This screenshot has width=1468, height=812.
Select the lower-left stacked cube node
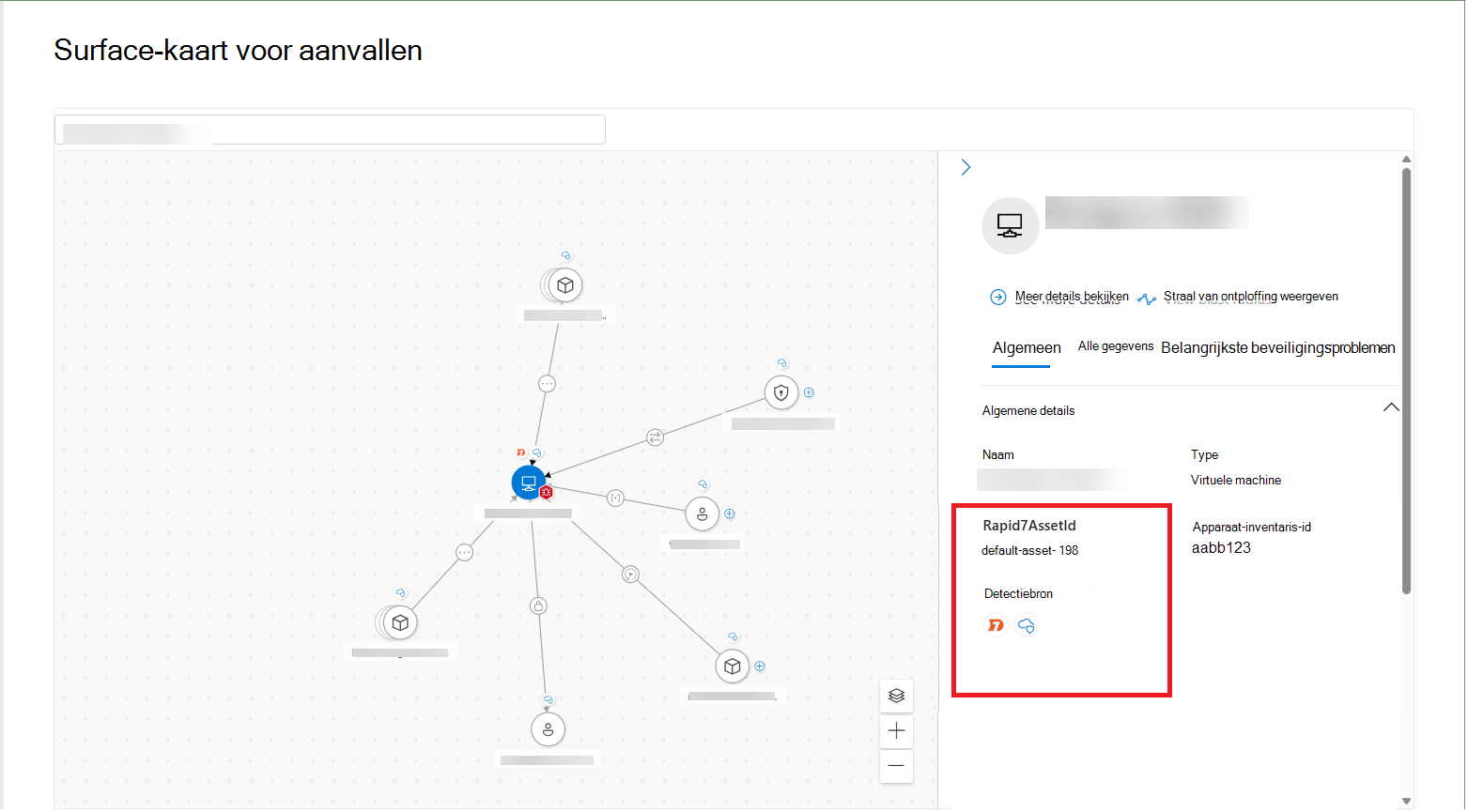(x=400, y=621)
